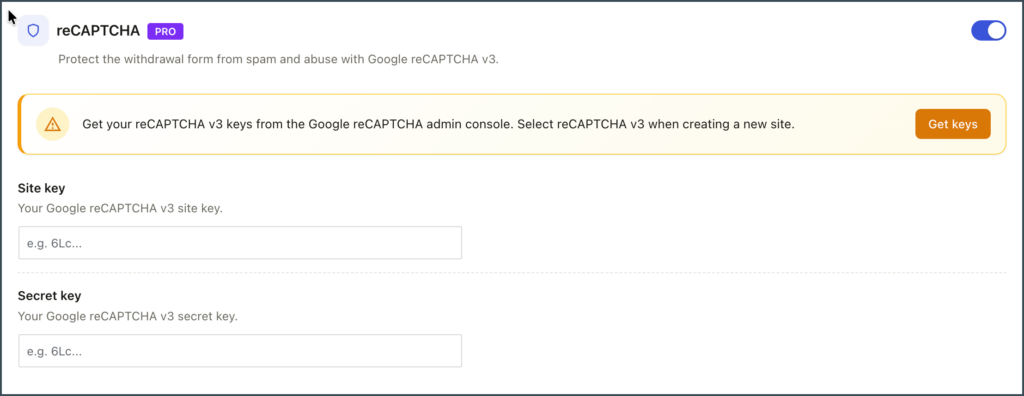Click the Secret key label
1024x396 pixels.
[x=50, y=296]
